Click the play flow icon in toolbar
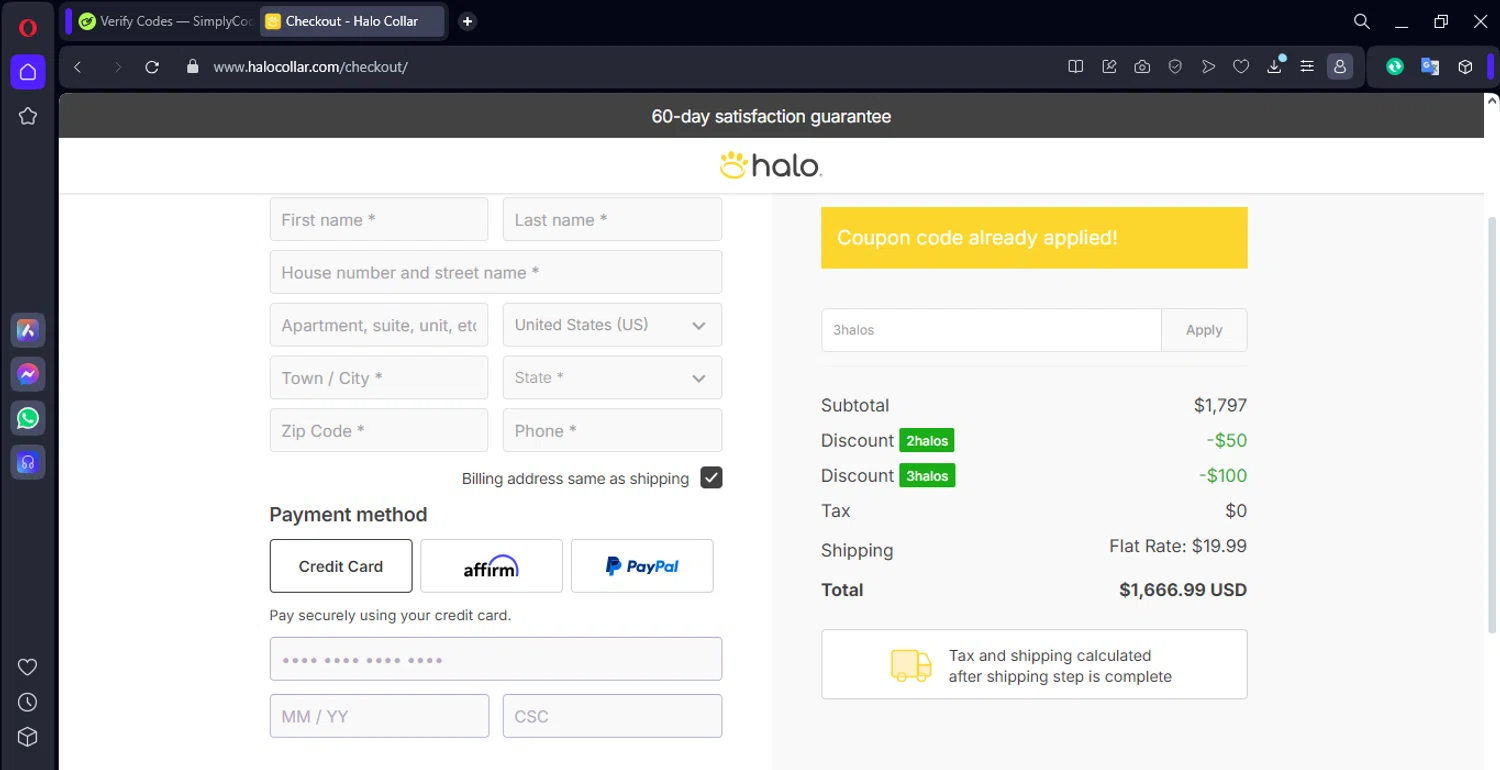The image size is (1500, 770). 1208,67
